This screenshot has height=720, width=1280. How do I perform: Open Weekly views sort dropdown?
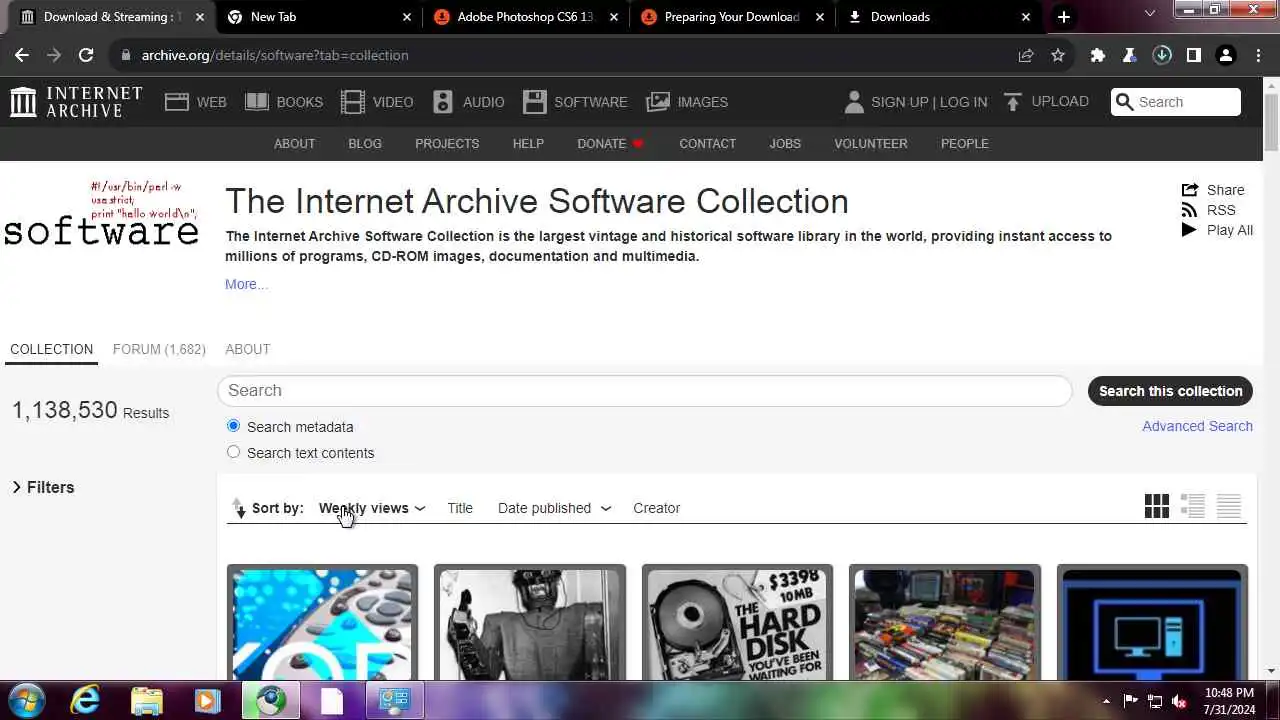pos(372,508)
